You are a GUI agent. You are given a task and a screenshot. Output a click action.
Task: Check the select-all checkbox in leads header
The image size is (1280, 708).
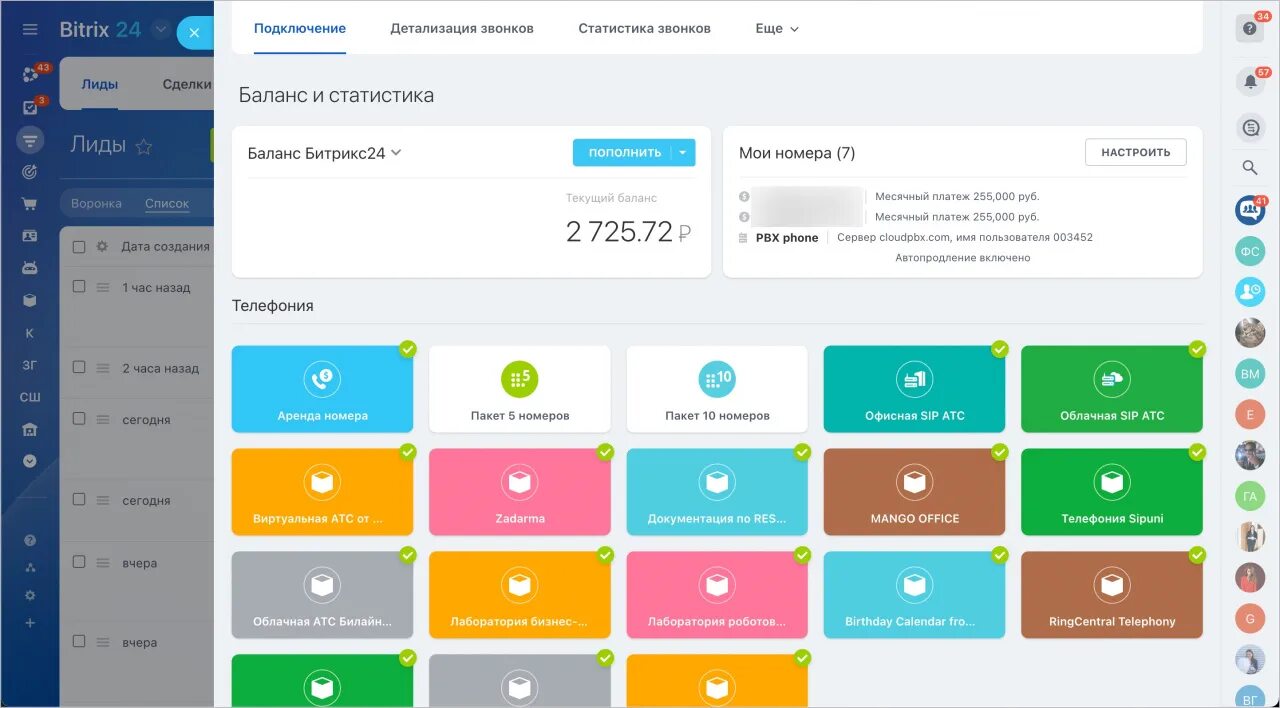pyautogui.click(x=79, y=246)
